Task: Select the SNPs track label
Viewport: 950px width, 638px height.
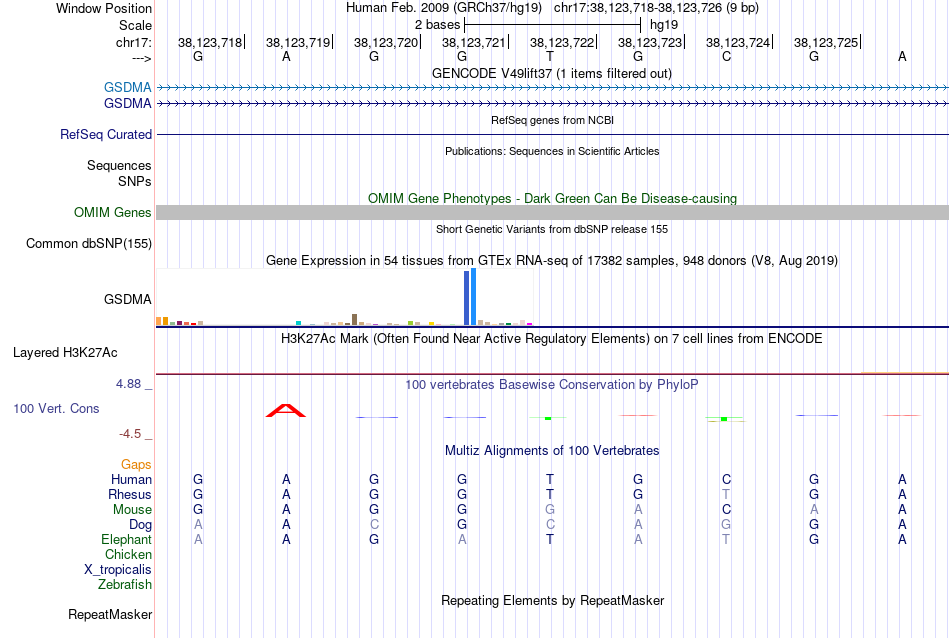Action: (x=135, y=181)
